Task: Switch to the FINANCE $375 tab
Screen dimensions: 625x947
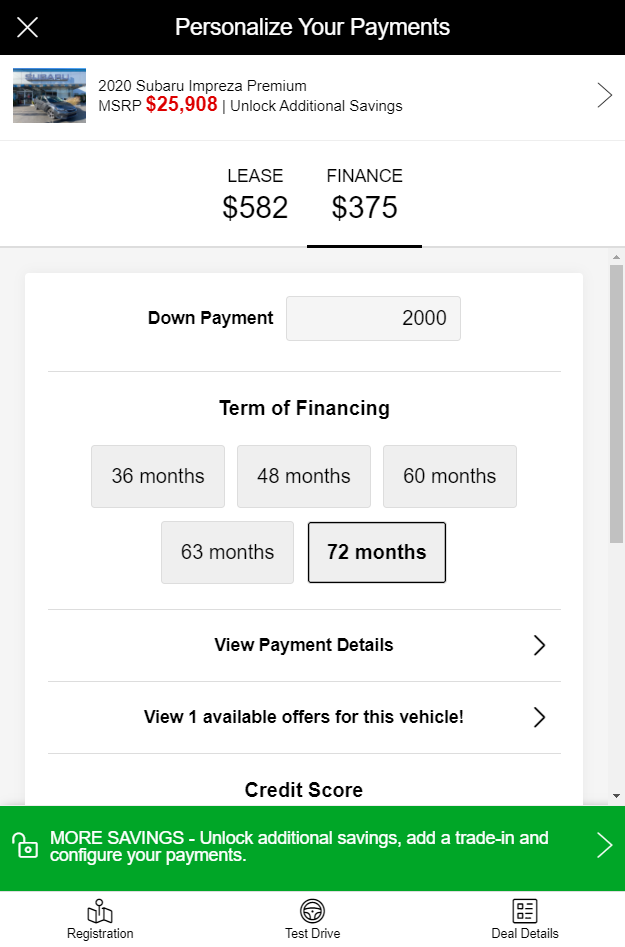Action: 365,195
